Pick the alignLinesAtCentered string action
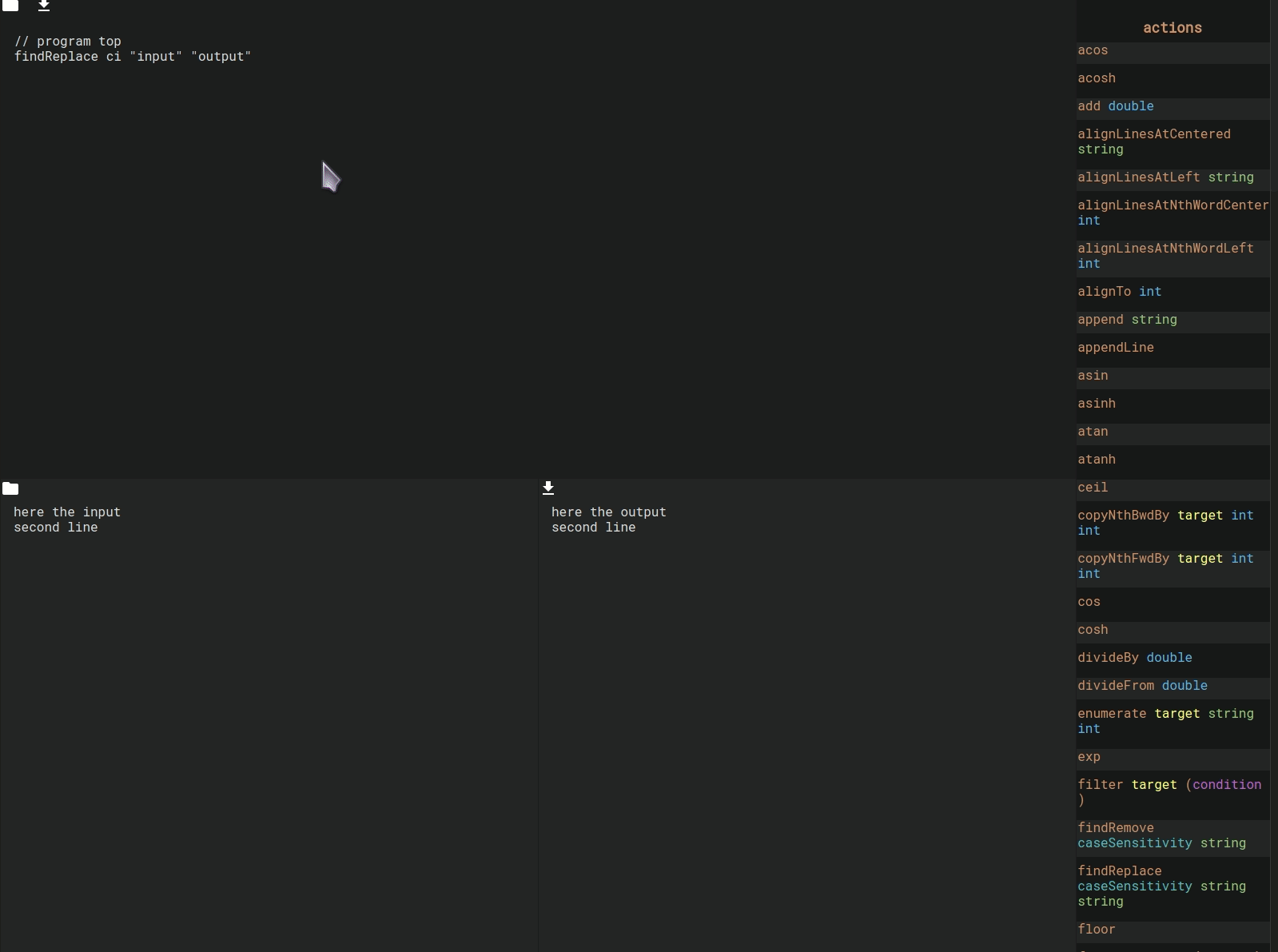 click(x=1153, y=141)
